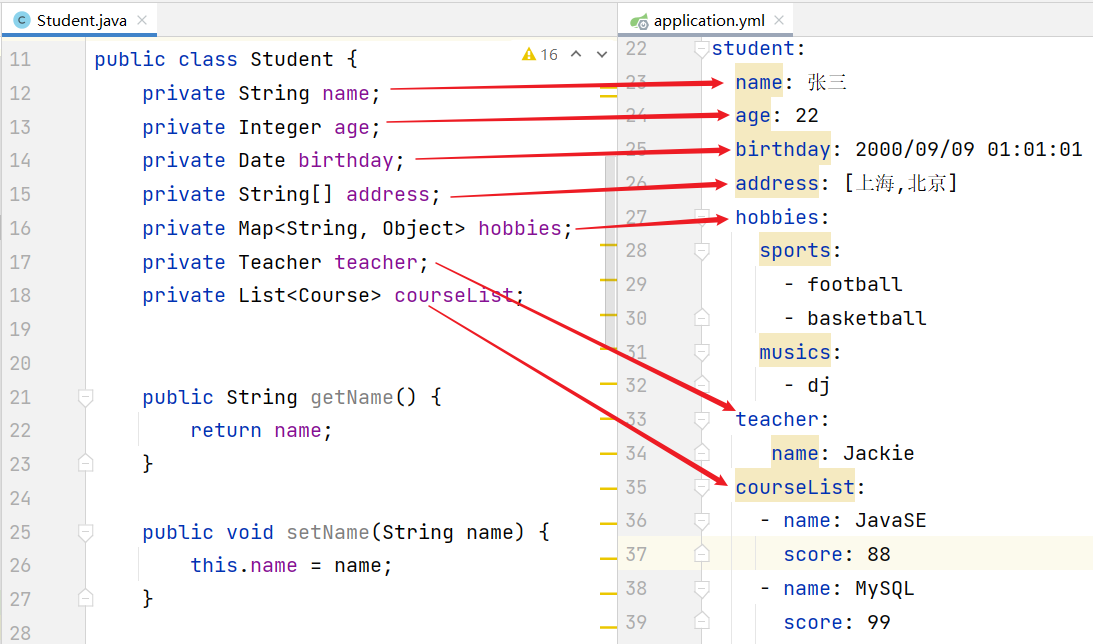Click the score value 88

point(878,555)
